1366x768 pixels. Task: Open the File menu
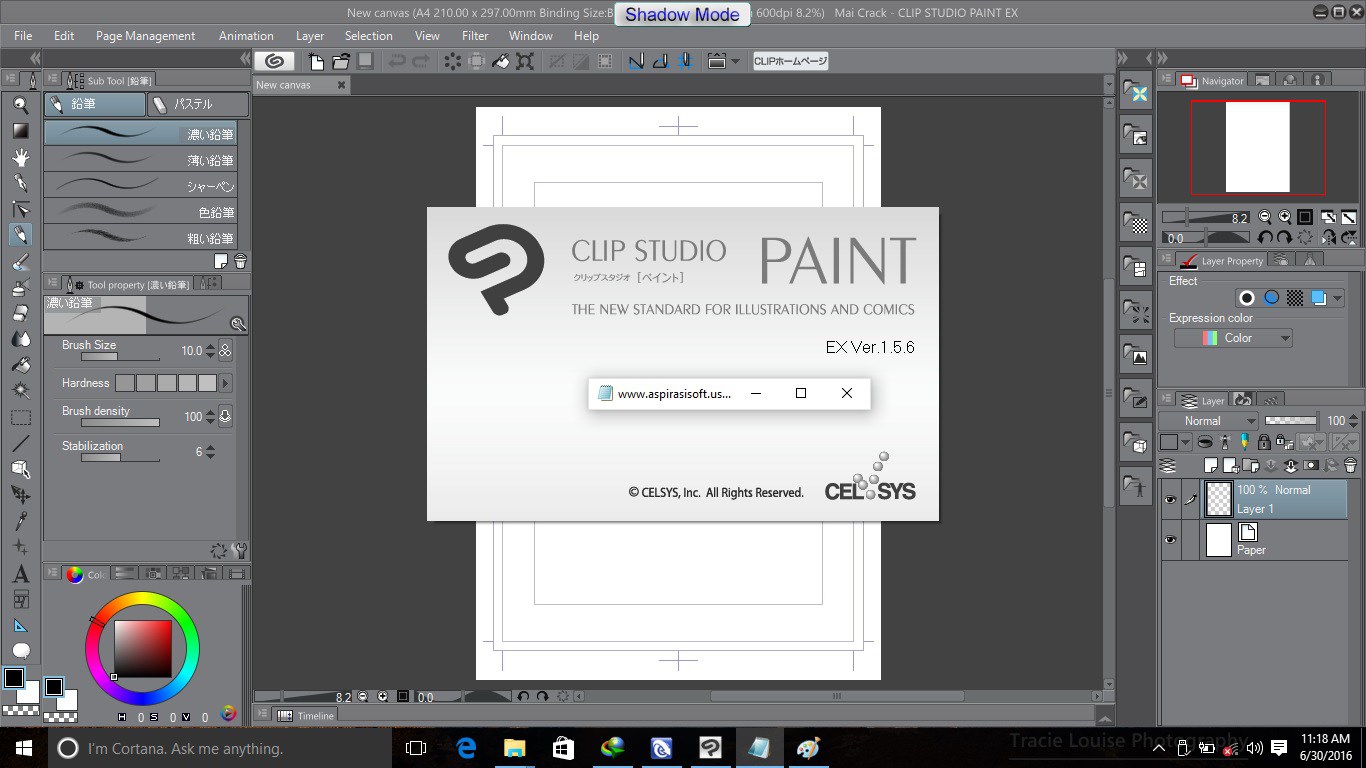(23, 35)
